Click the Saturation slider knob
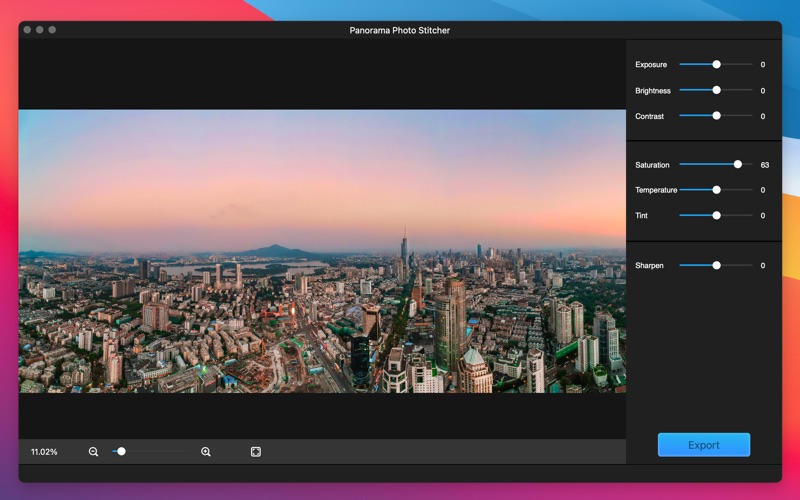 click(x=738, y=164)
